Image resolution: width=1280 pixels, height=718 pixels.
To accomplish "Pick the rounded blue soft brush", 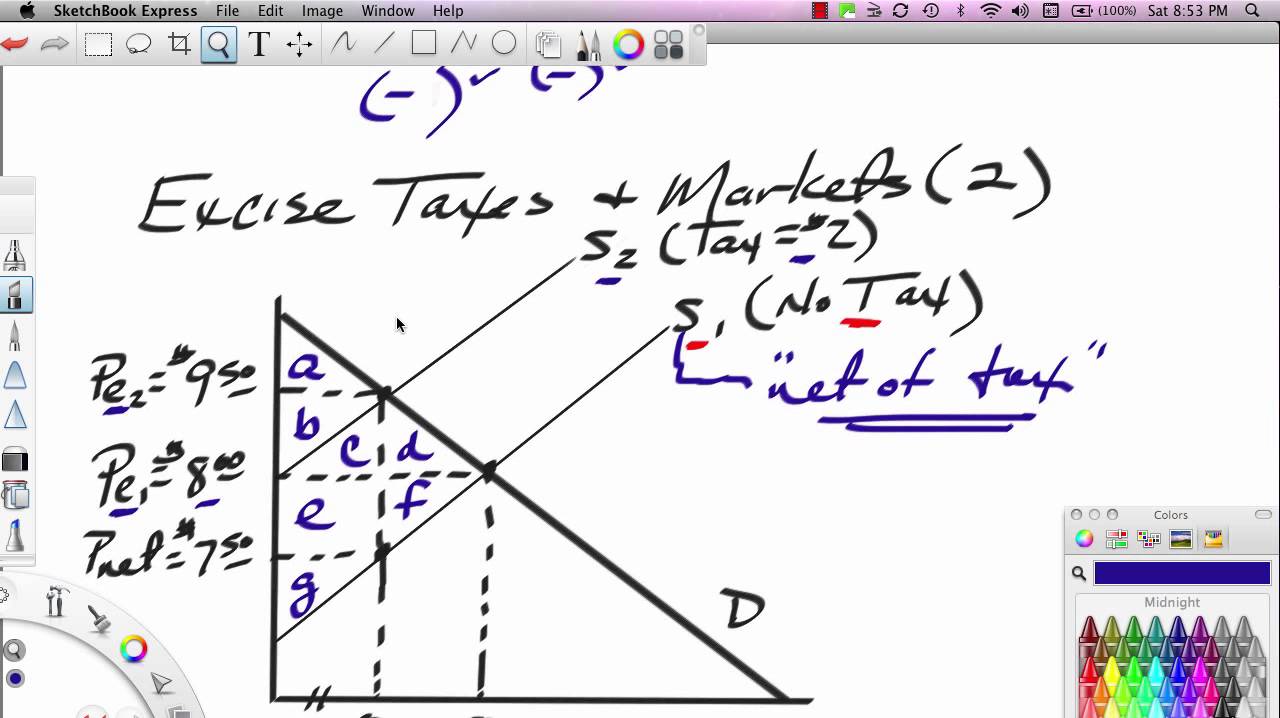I will tap(15, 375).
